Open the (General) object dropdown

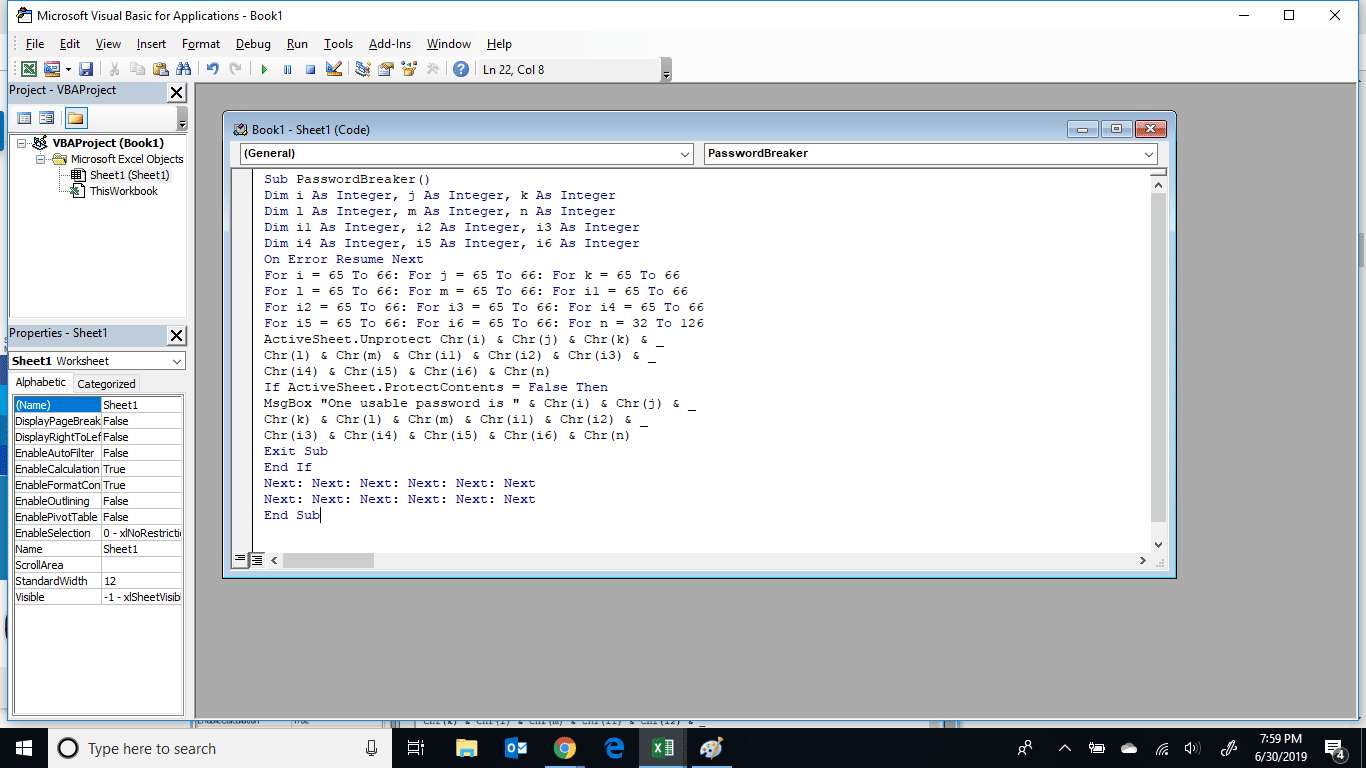[685, 154]
